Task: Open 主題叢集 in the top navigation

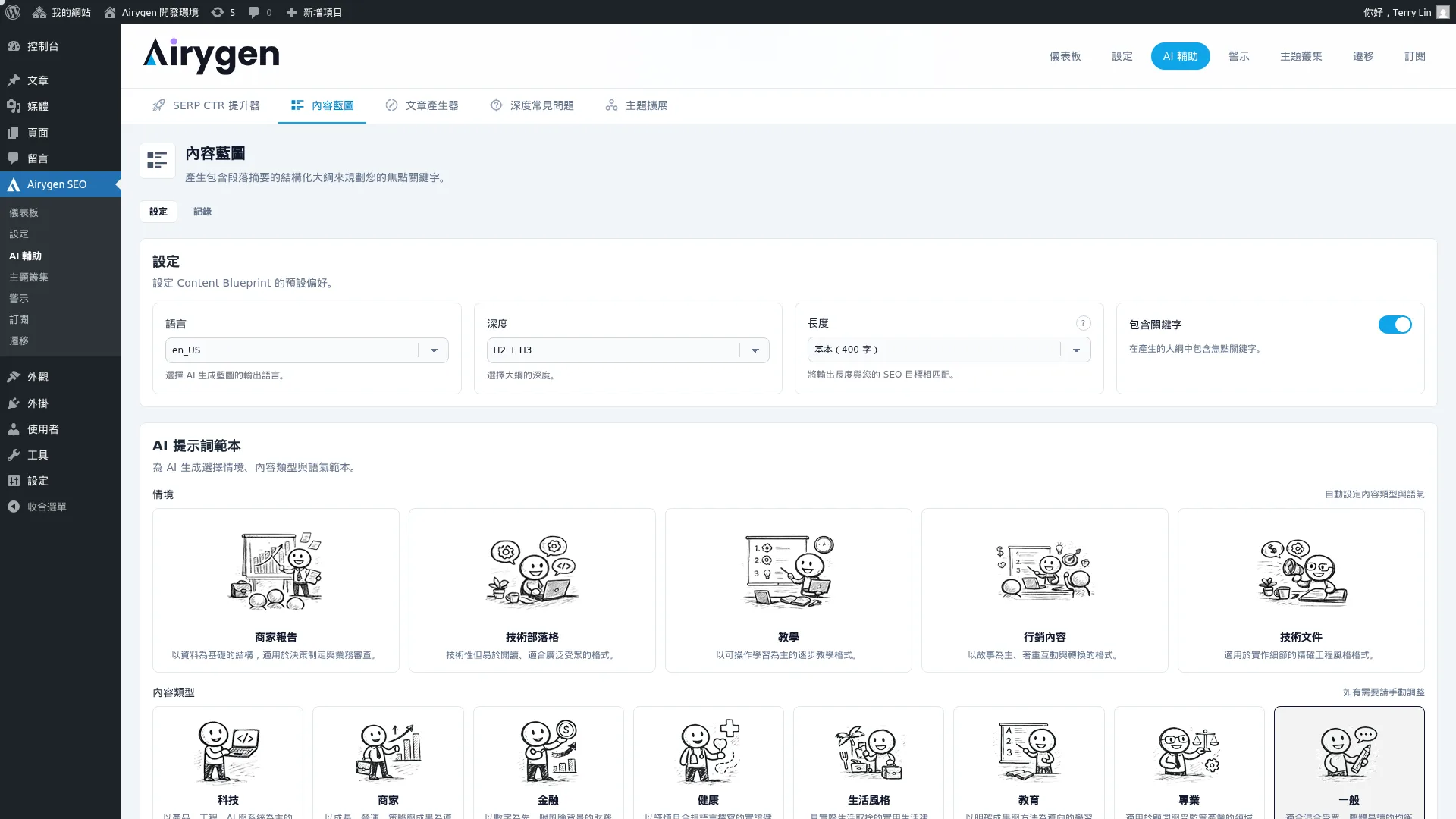Action: tap(1301, 56)
